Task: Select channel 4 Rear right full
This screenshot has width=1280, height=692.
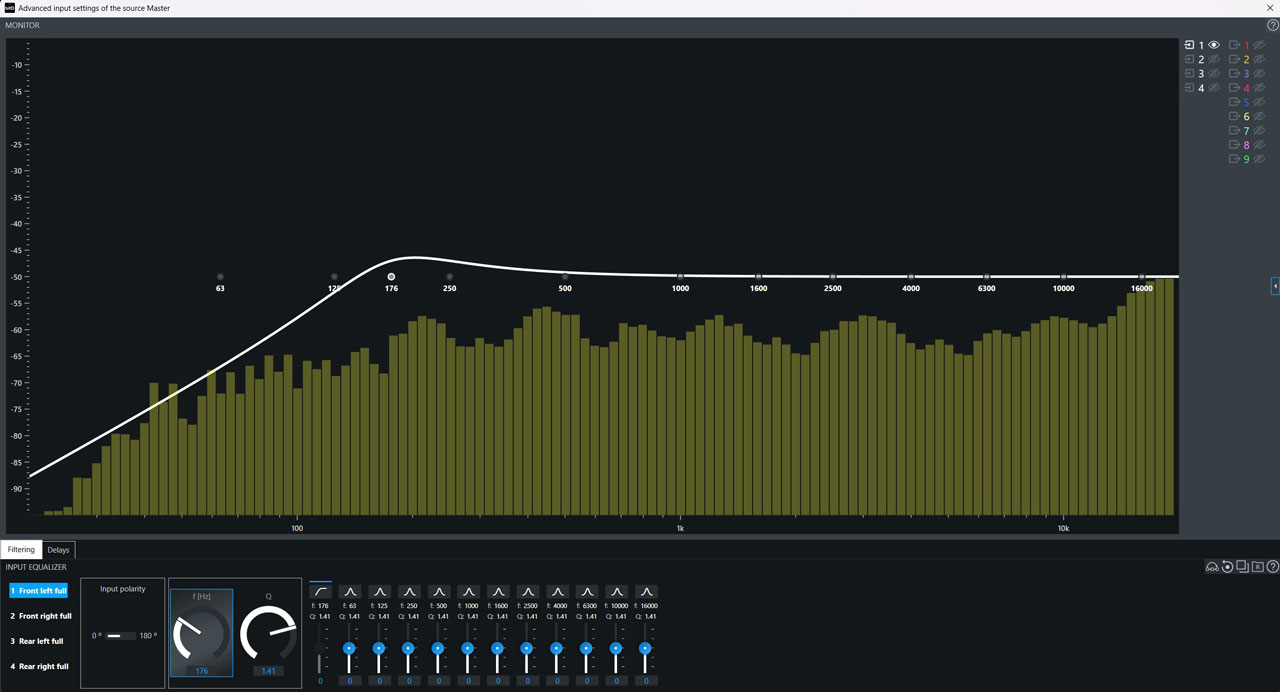Action: tap(40, 666)
